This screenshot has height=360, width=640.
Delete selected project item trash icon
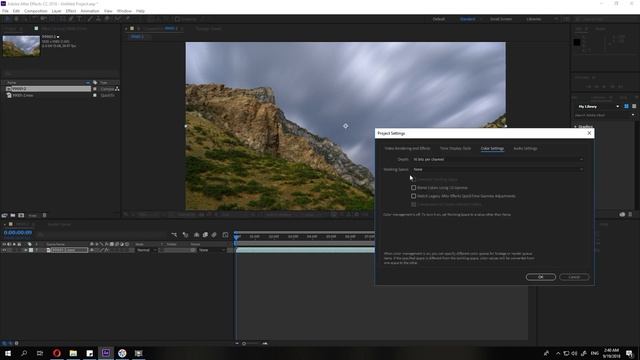44,215
